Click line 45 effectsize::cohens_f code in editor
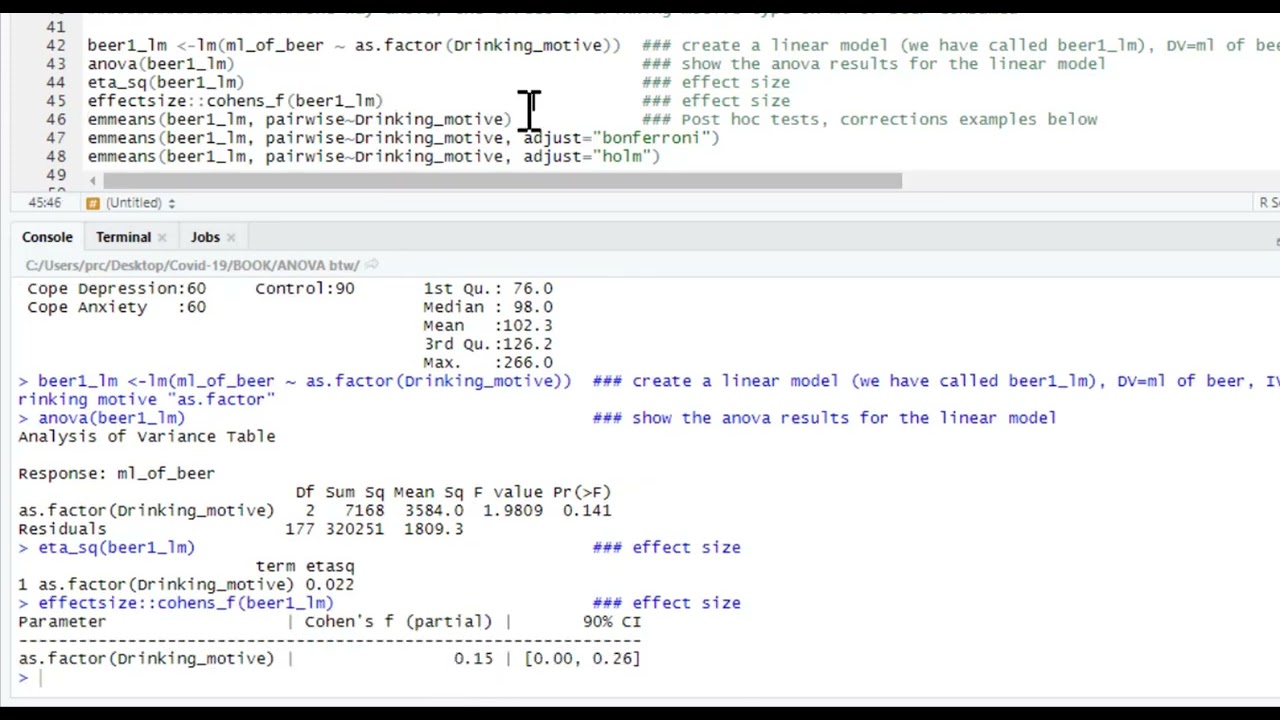The image size is (1280, 720). 235,101
